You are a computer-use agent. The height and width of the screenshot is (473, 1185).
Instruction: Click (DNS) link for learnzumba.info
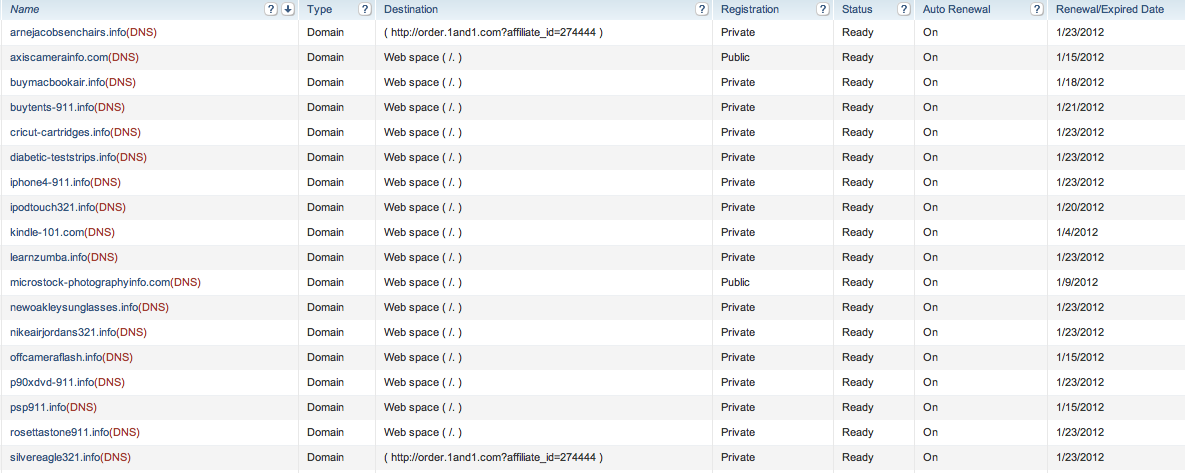(103, 257)
